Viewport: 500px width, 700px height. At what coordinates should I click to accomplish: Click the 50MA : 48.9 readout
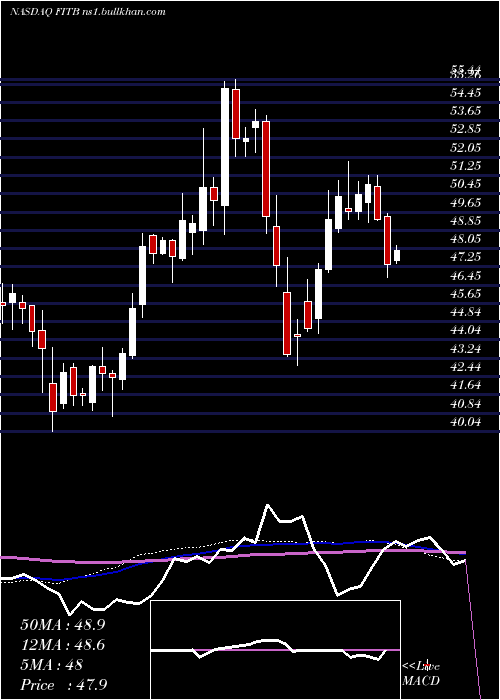coord(63,625)
